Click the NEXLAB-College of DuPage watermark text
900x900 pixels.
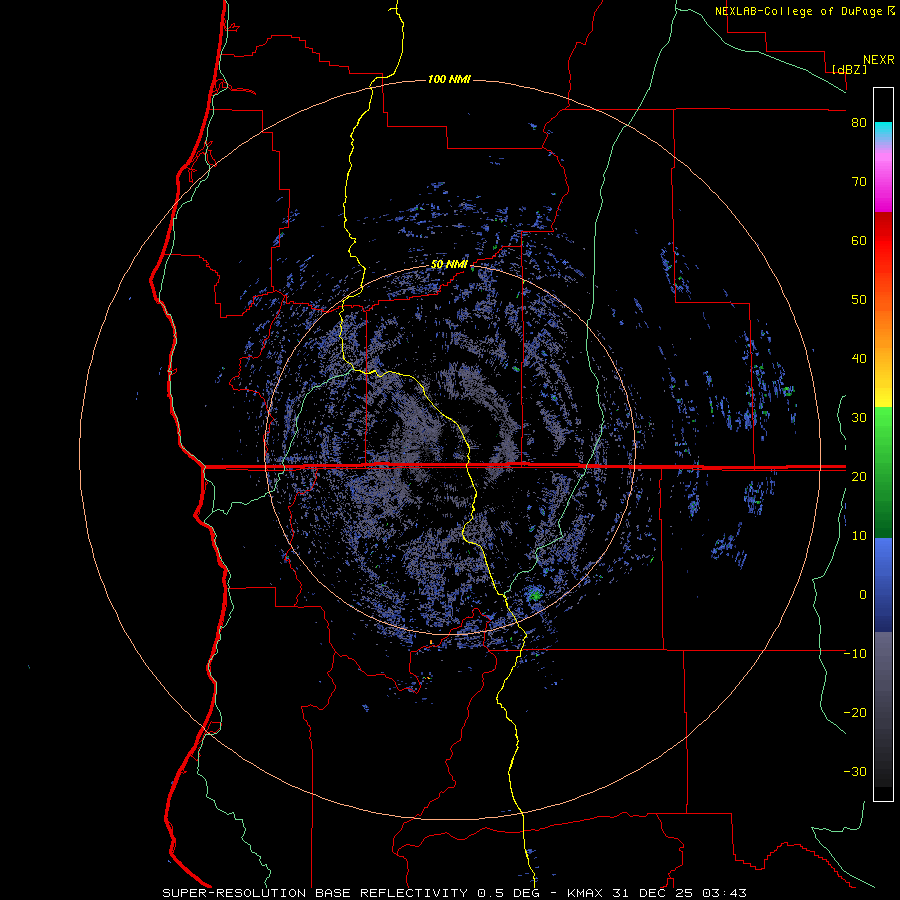[x=798, y=11]
